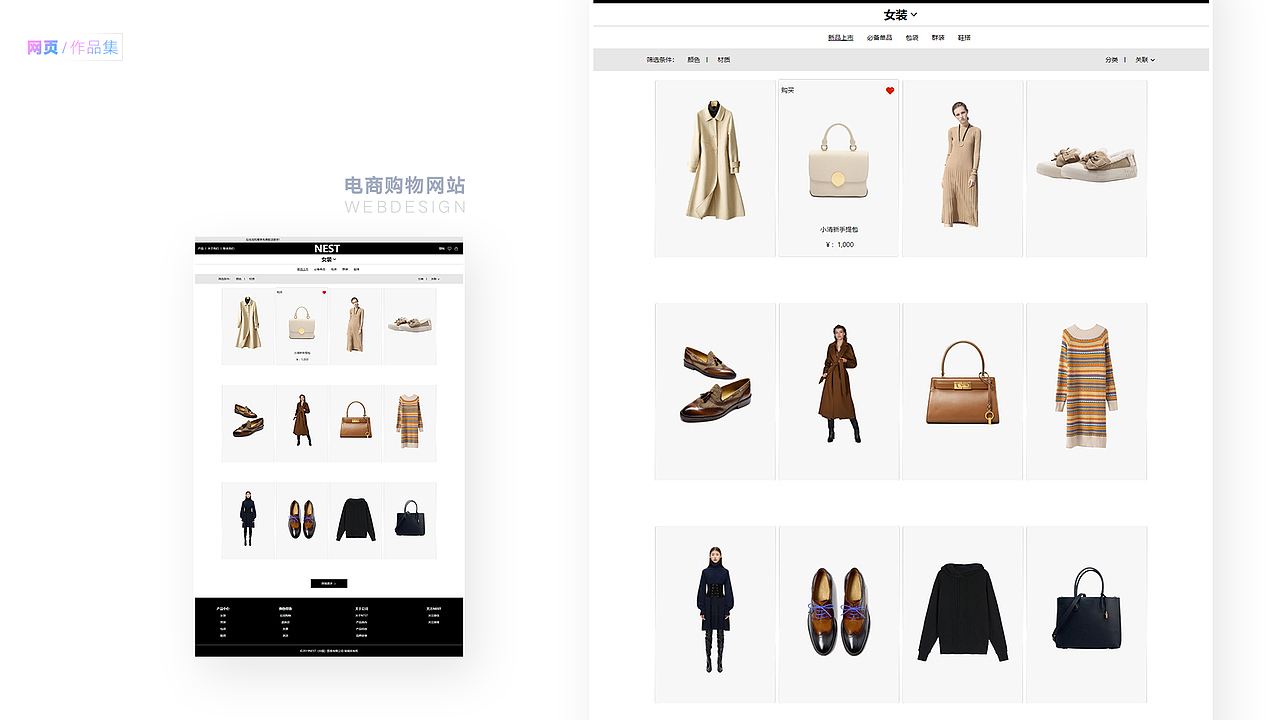Image resolution: width=1280 pixels, height=720 pixels.
Task: Click load more button in small preview
Action: click(x=329, y=583)
